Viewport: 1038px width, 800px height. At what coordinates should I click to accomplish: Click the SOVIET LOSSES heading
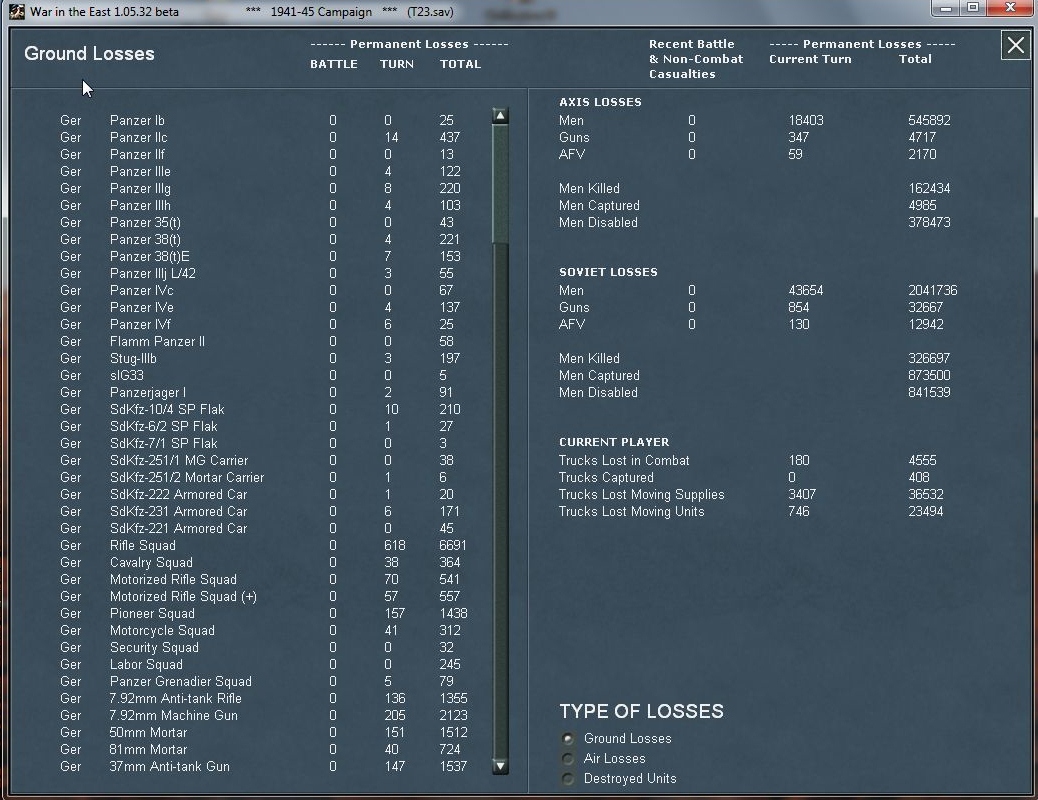[x=608, y=272]
